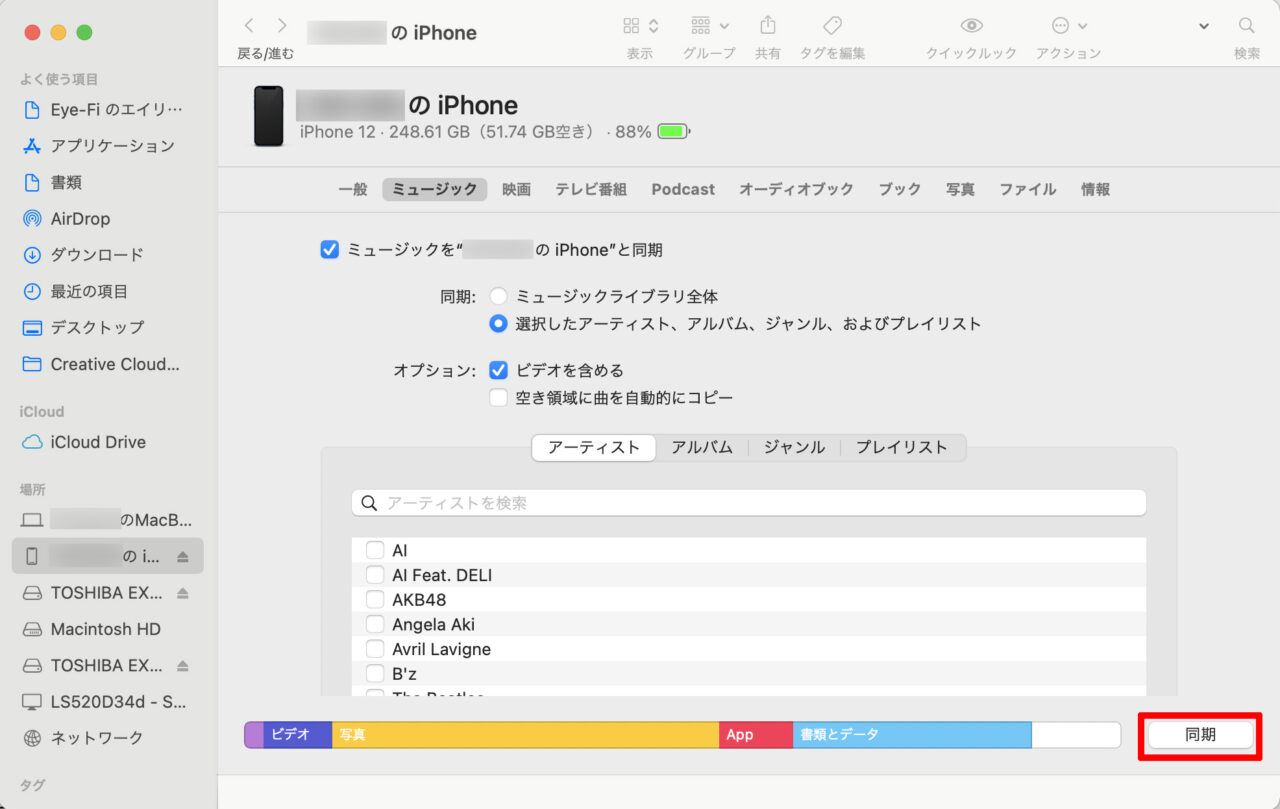
Task: Open the グループ grouping icon
Action: point(709,26)
